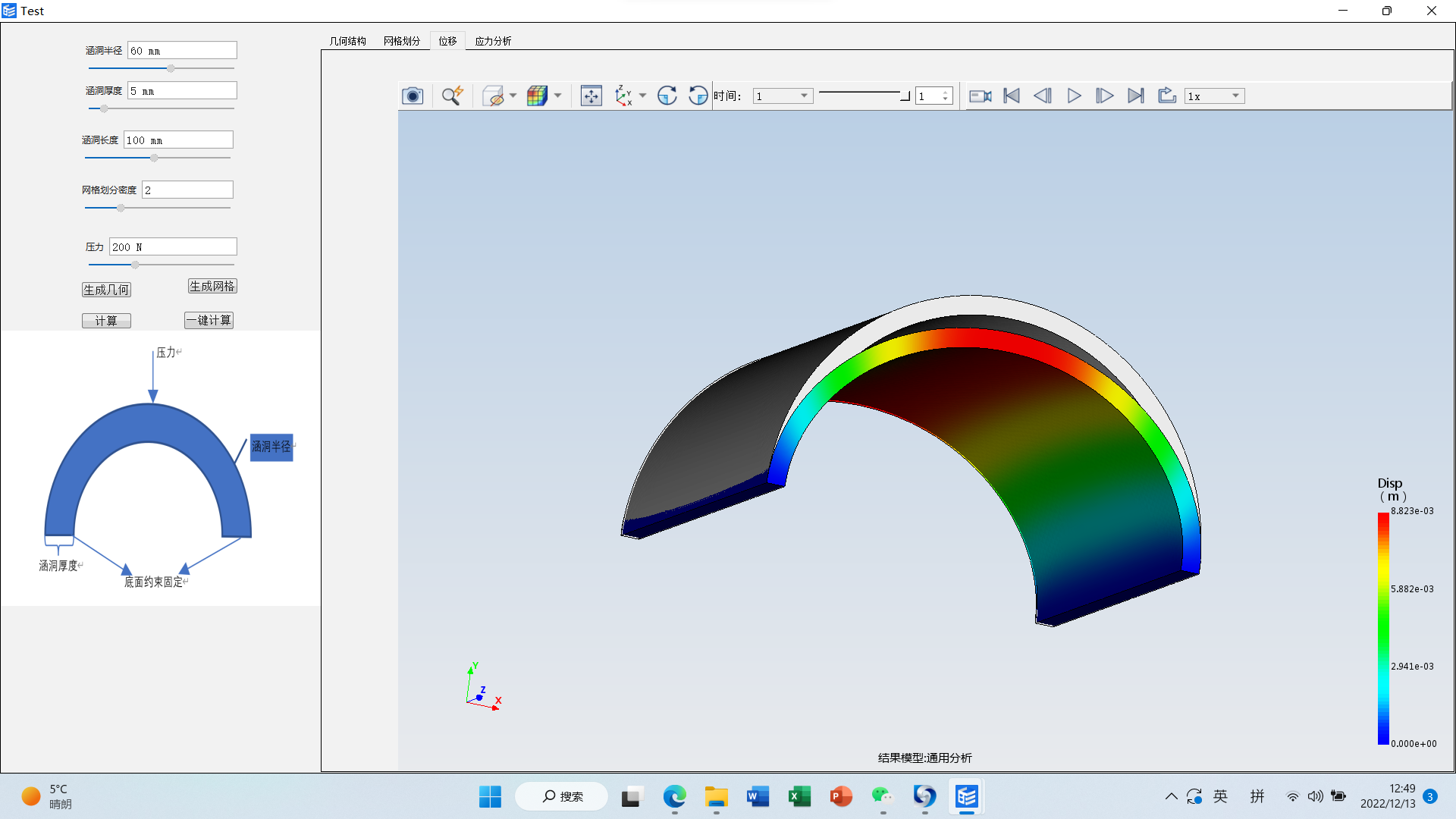
Task: Click the probe/query magnifier with lightning icon
Action: (x=453, y=96)
